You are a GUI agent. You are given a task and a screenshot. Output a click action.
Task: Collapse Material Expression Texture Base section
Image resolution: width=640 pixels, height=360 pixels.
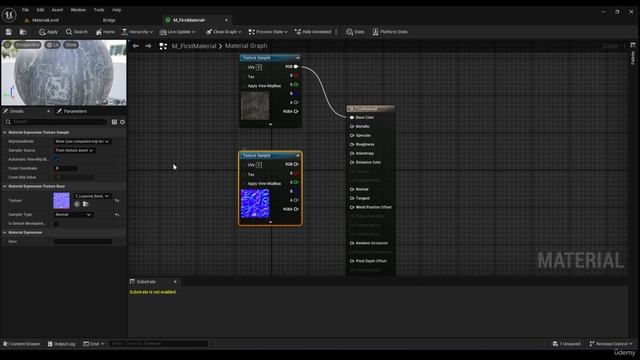click(5, 186)
